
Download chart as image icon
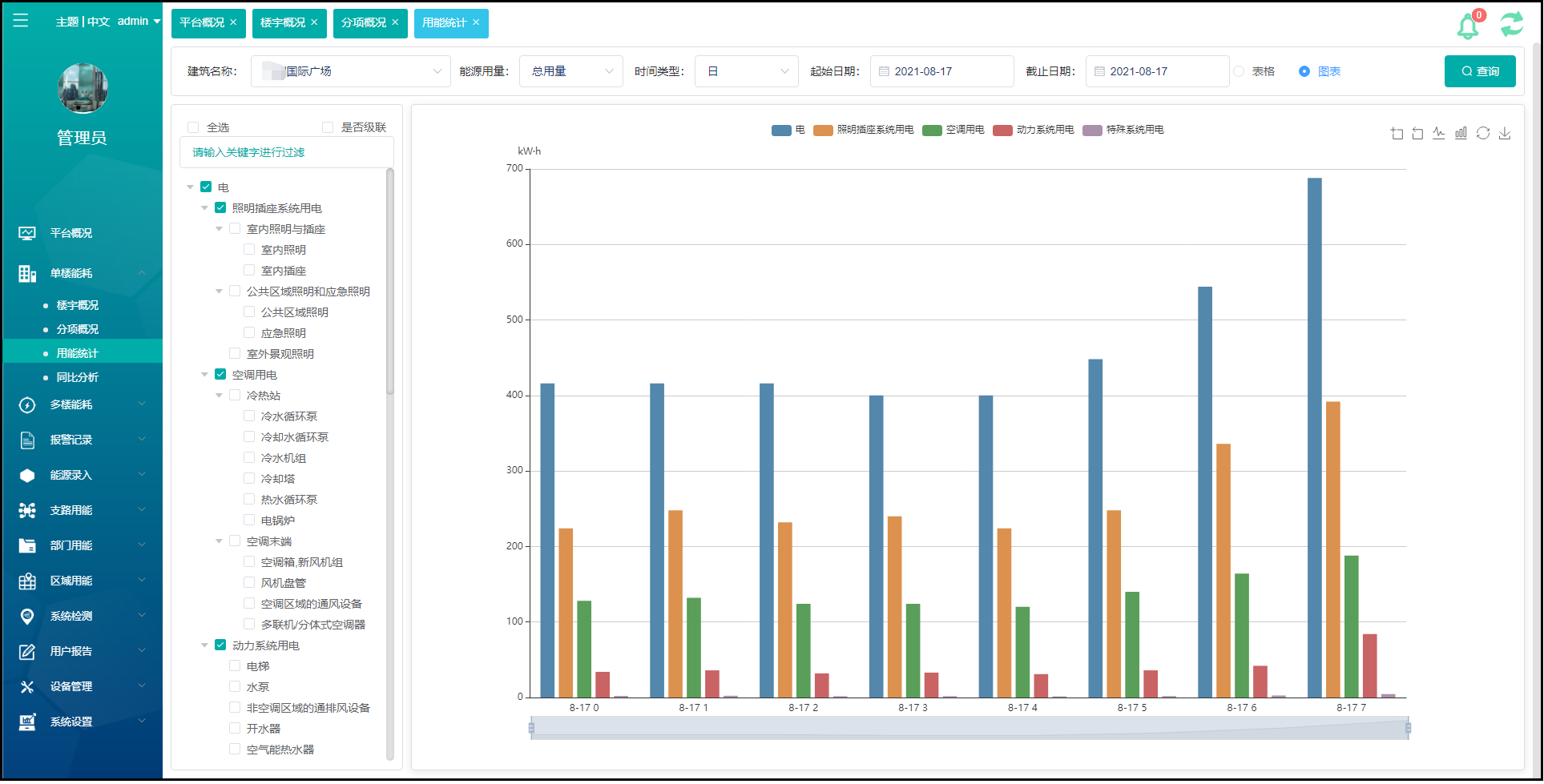1505,133
